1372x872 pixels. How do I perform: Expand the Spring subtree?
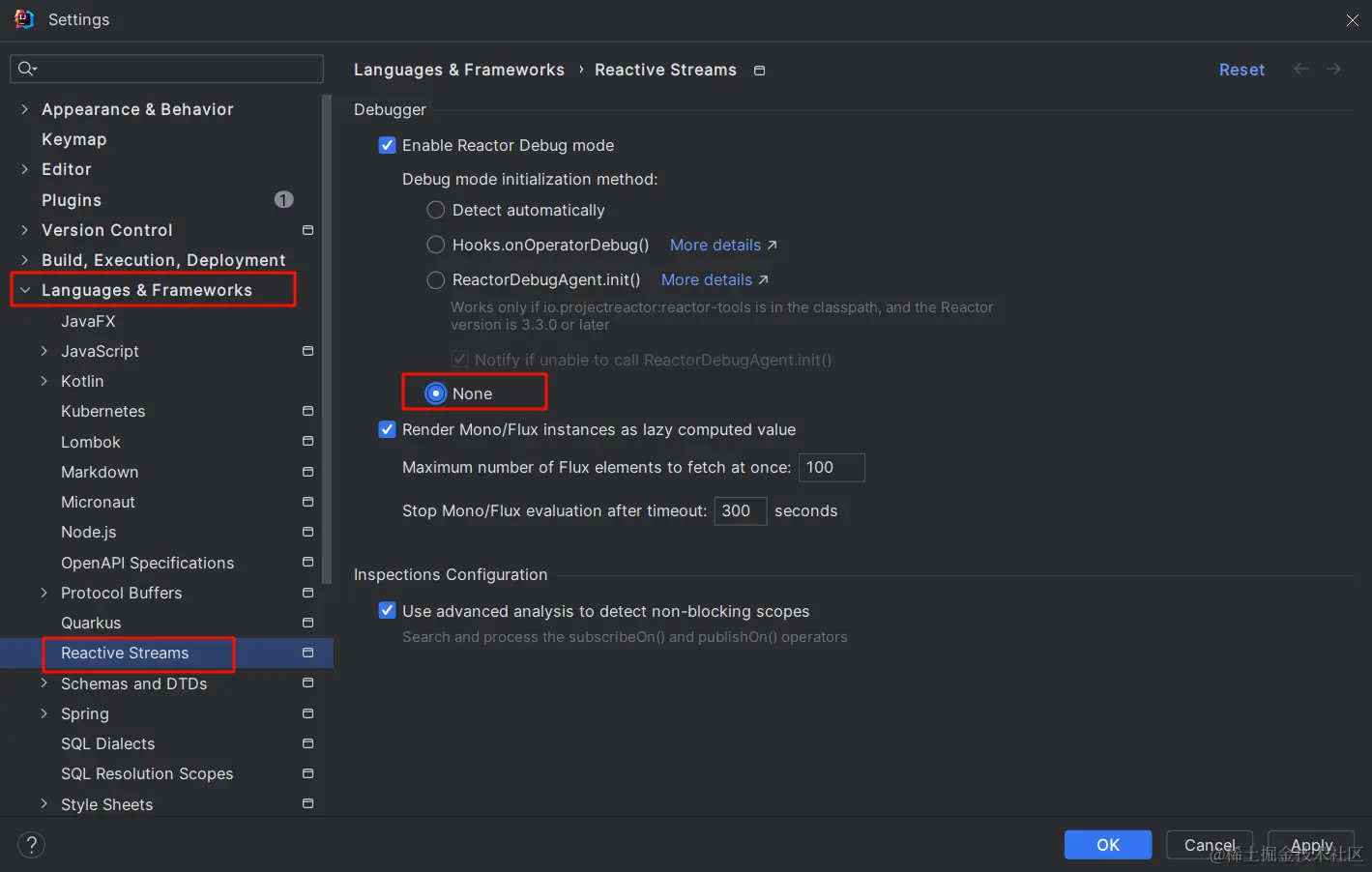pyautogui.click(x=44, y=713)
